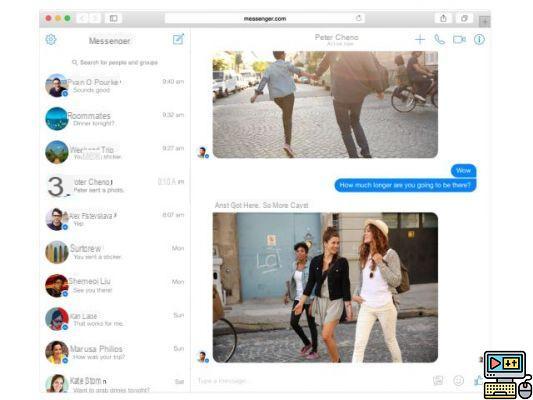Open the photo of three women walking
533x400 pixels.
tap(325, 288)
